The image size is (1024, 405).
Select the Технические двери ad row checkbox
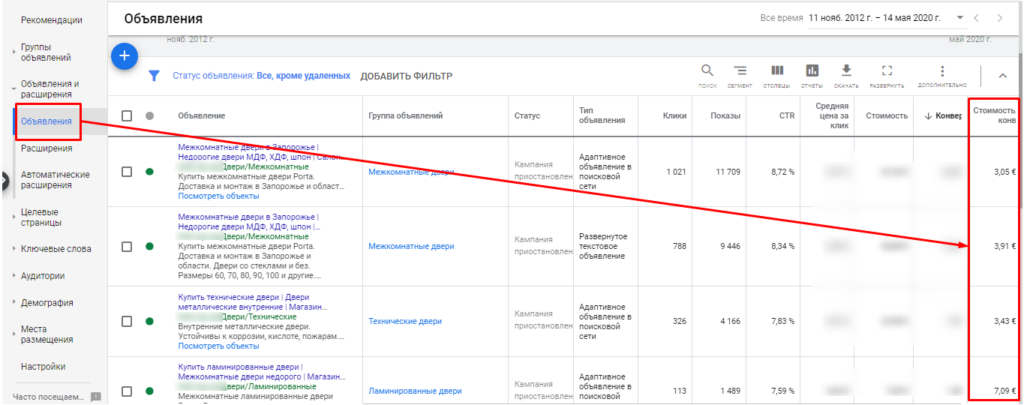pos(127,321)
